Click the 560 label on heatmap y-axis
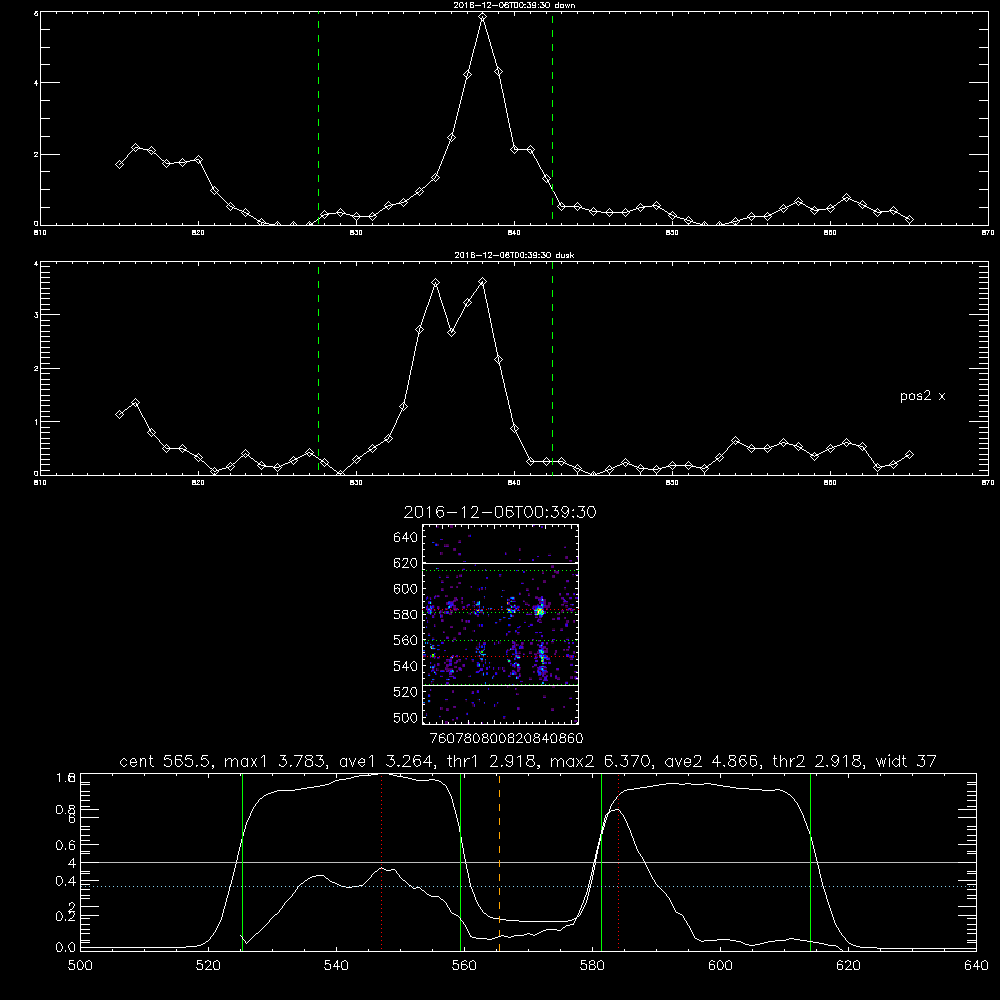 [405, 640]
